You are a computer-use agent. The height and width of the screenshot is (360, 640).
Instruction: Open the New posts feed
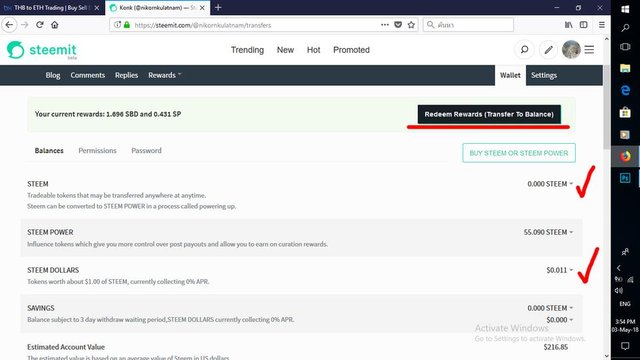(x=285, y=50)
